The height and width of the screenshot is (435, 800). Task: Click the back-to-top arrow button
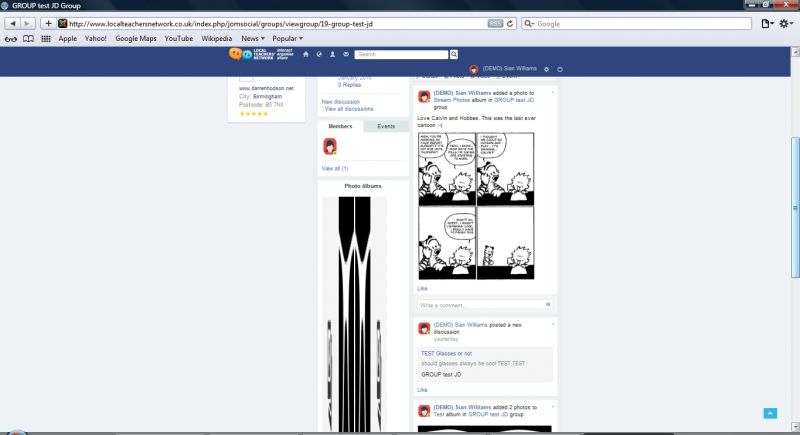tap(770, 413)
